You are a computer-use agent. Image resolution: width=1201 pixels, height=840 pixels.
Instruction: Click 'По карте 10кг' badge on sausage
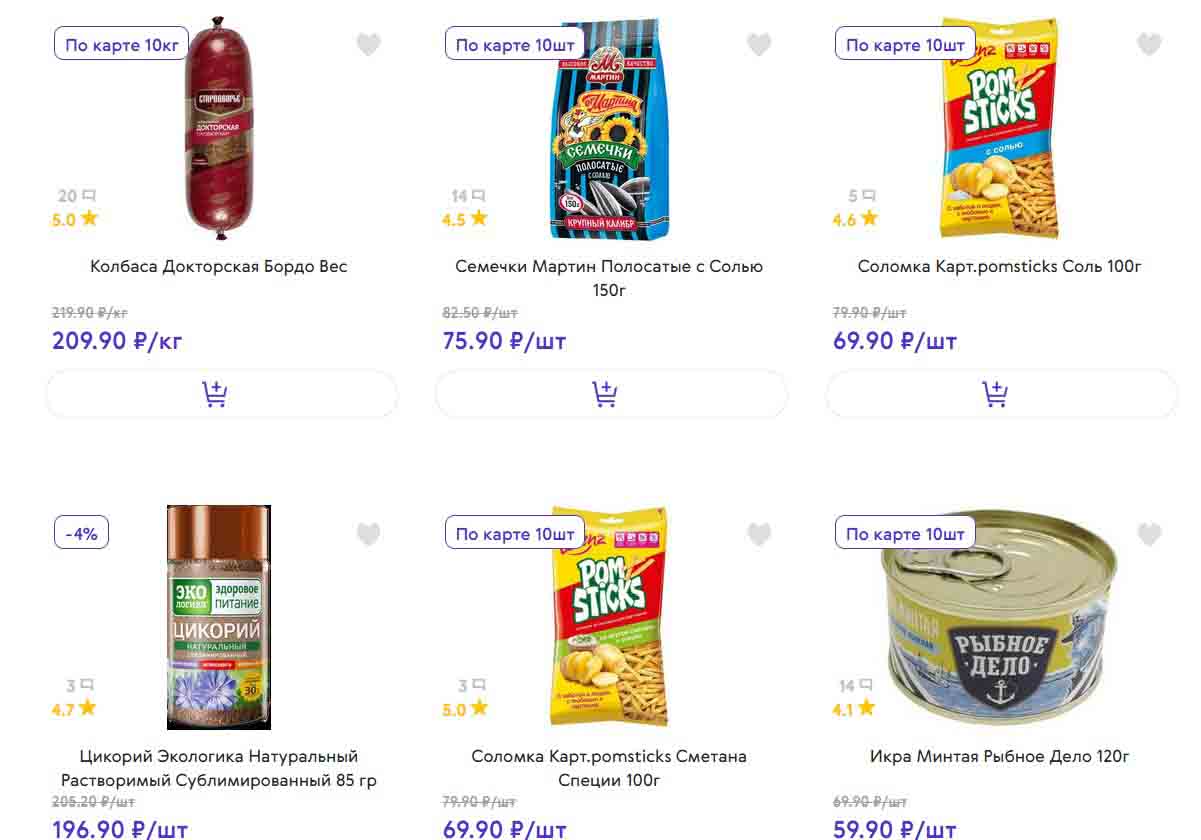[x=121, y=45]
